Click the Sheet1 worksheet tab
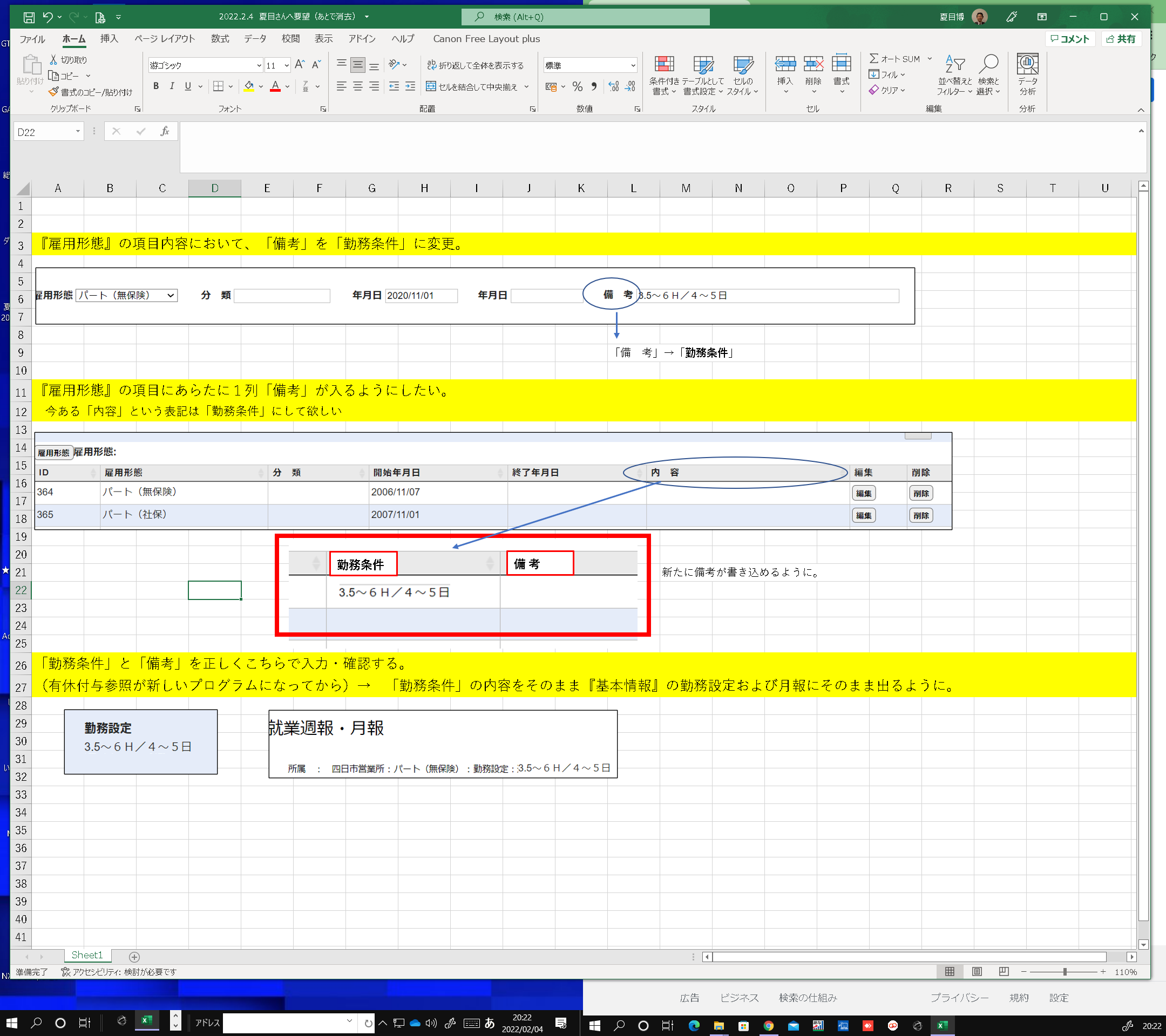The width and height of the screenshot is (1166, 1036). [x=87, y=955]
